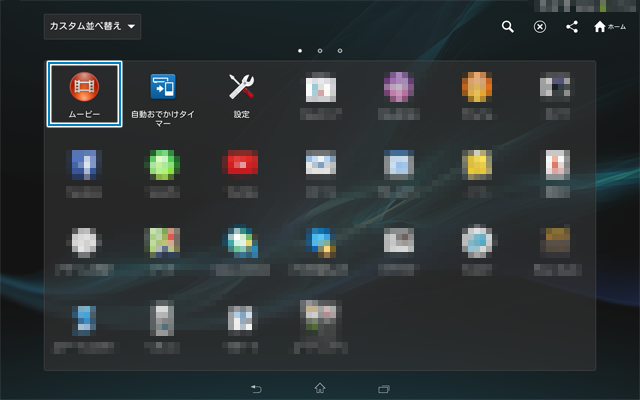
Task: Show recent apps from navigation bar
Action: pos(383,387)
